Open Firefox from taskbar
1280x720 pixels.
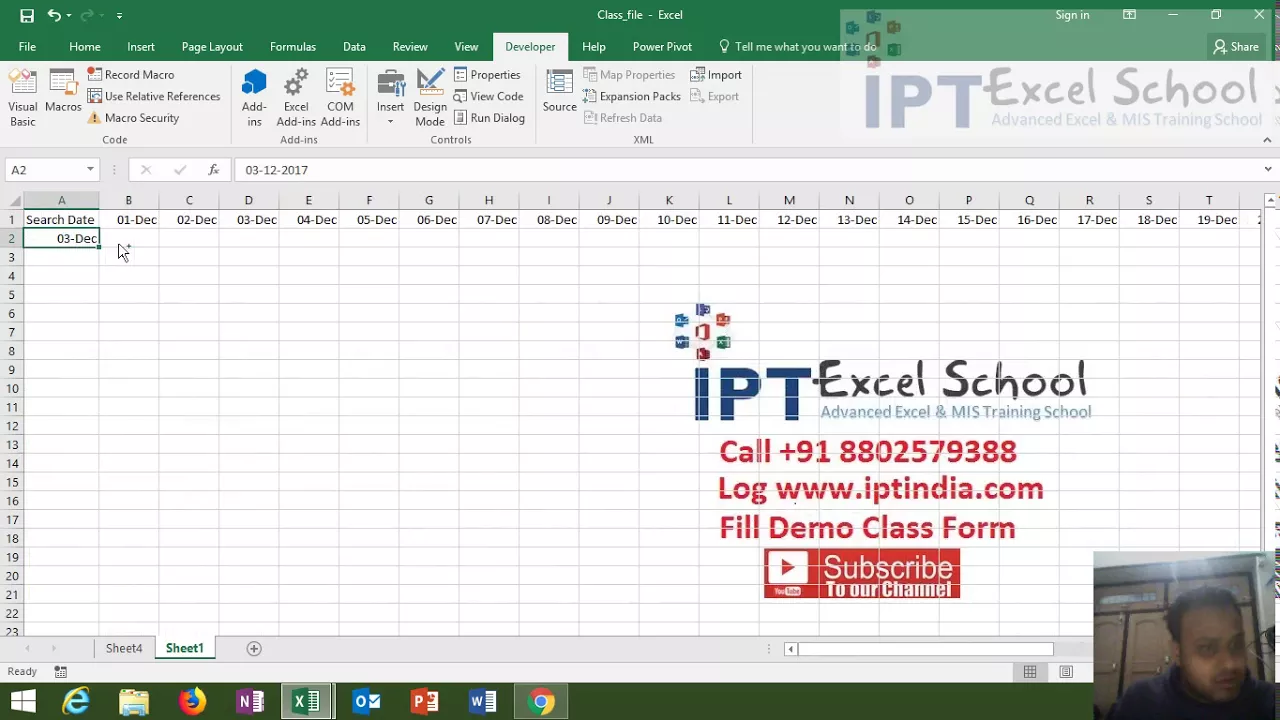coord(192,702)
